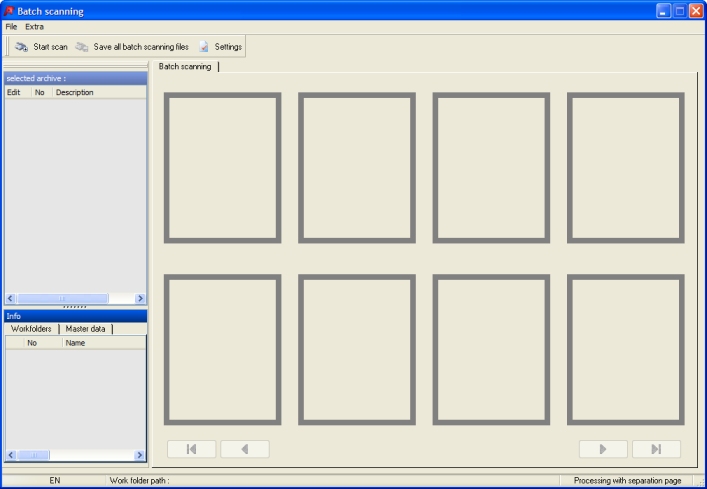Select the first empty scan thumbnail slot

coord(222,167)
